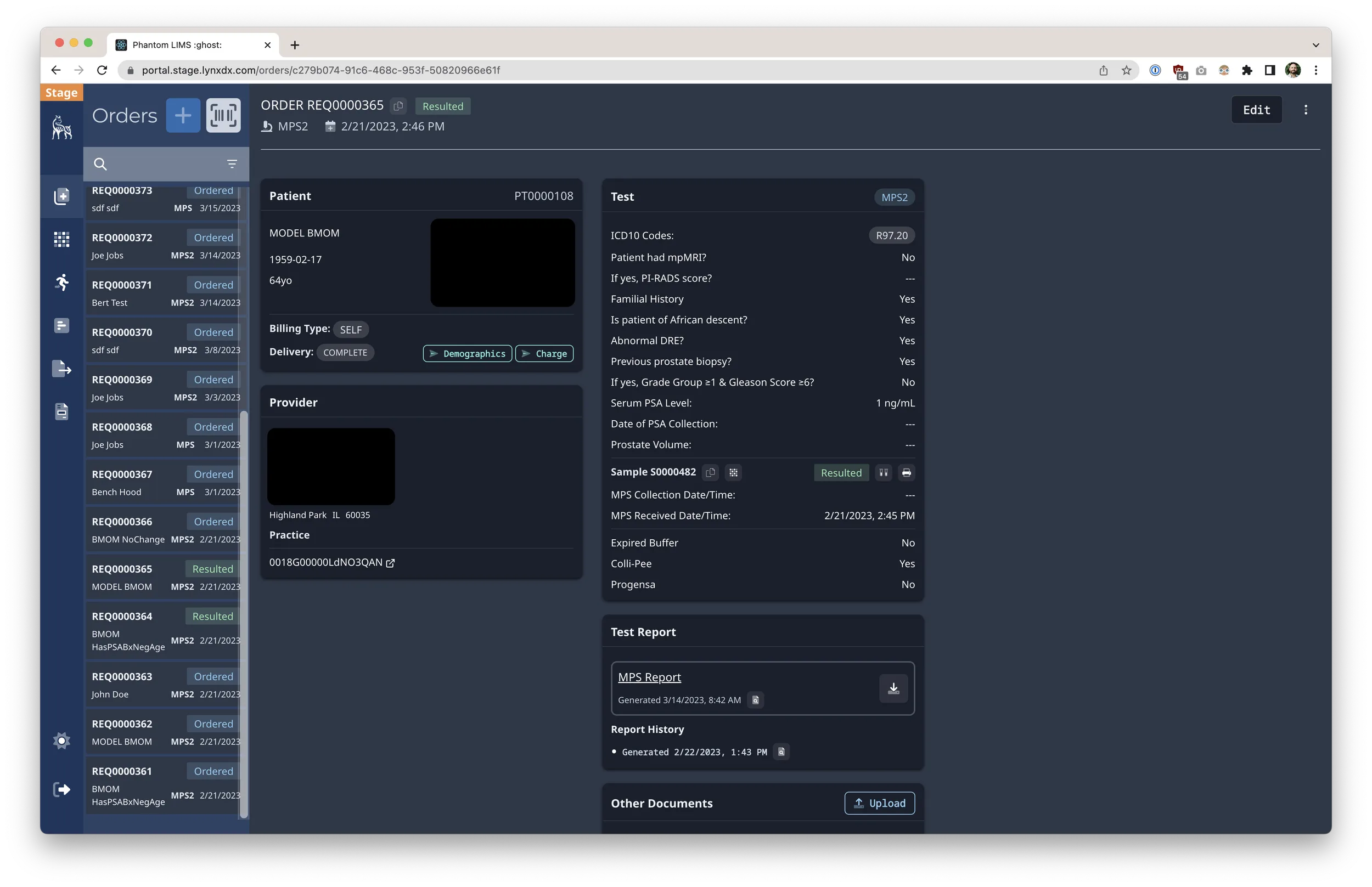Image resolution: width=1372 pixels, height=887 pixels.
Task: Toggle the lock on the Report History entry
Action: [781, 752]
